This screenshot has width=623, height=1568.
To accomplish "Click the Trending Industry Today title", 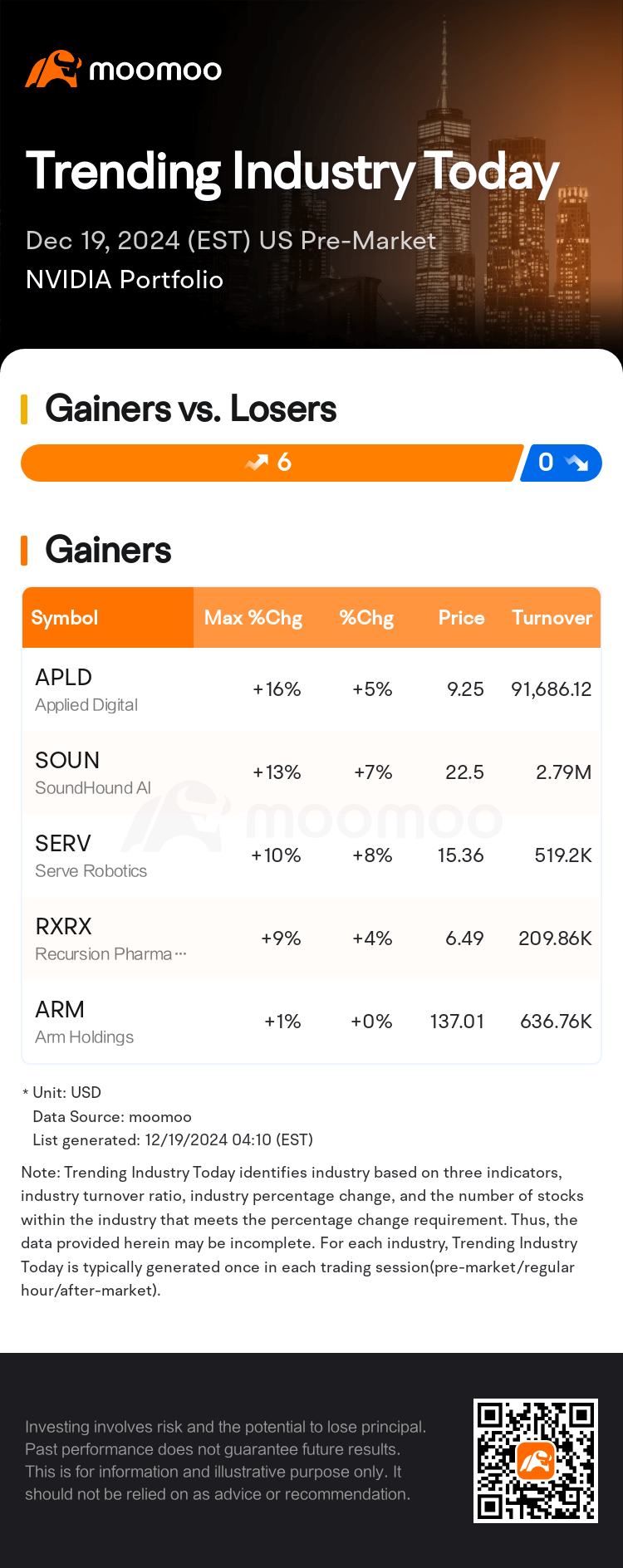I will (x=292, y=173).
